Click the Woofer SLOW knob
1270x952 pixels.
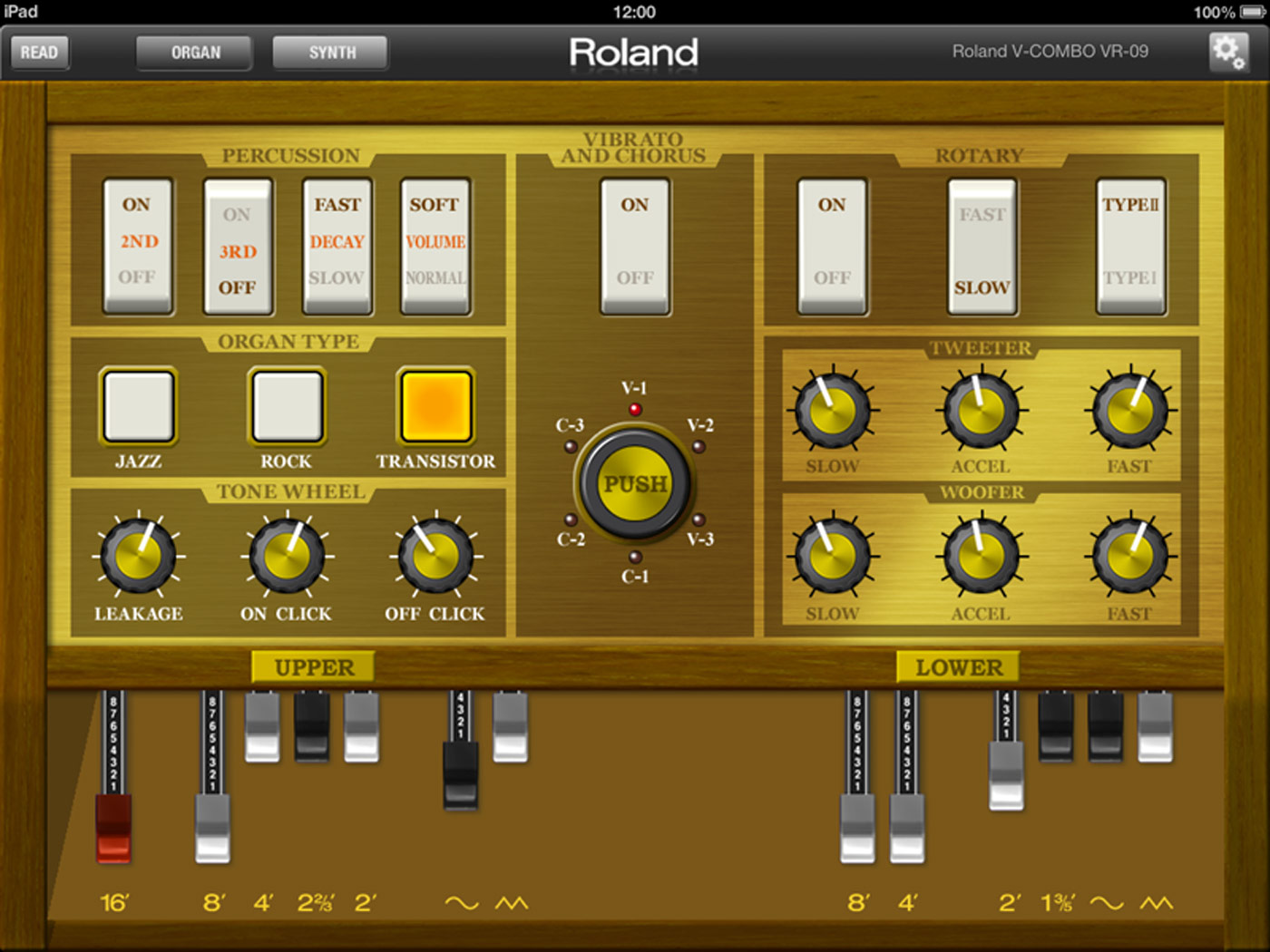click(x=833, y=556)
